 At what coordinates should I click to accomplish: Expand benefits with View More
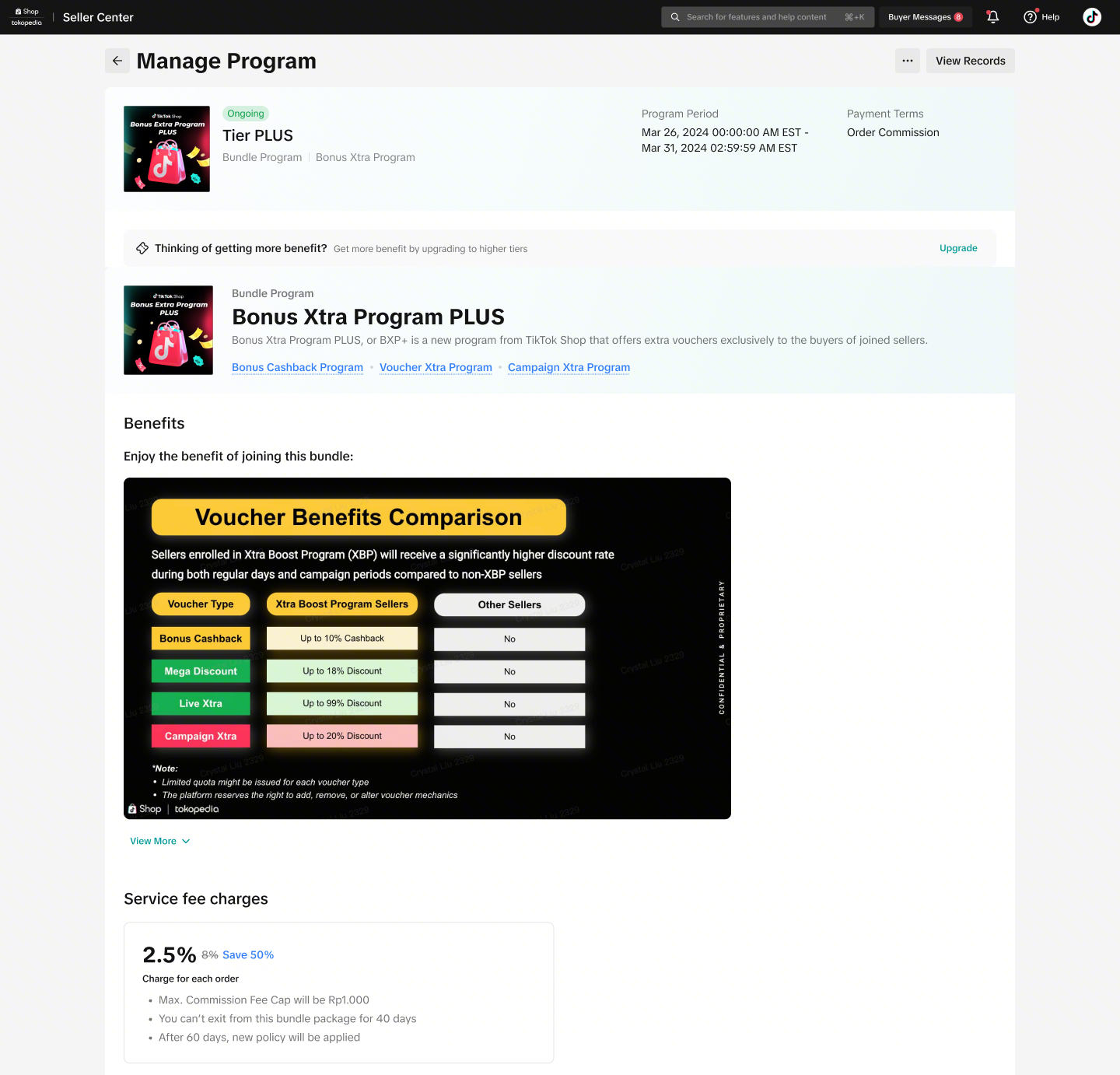(x=160, y=841)
